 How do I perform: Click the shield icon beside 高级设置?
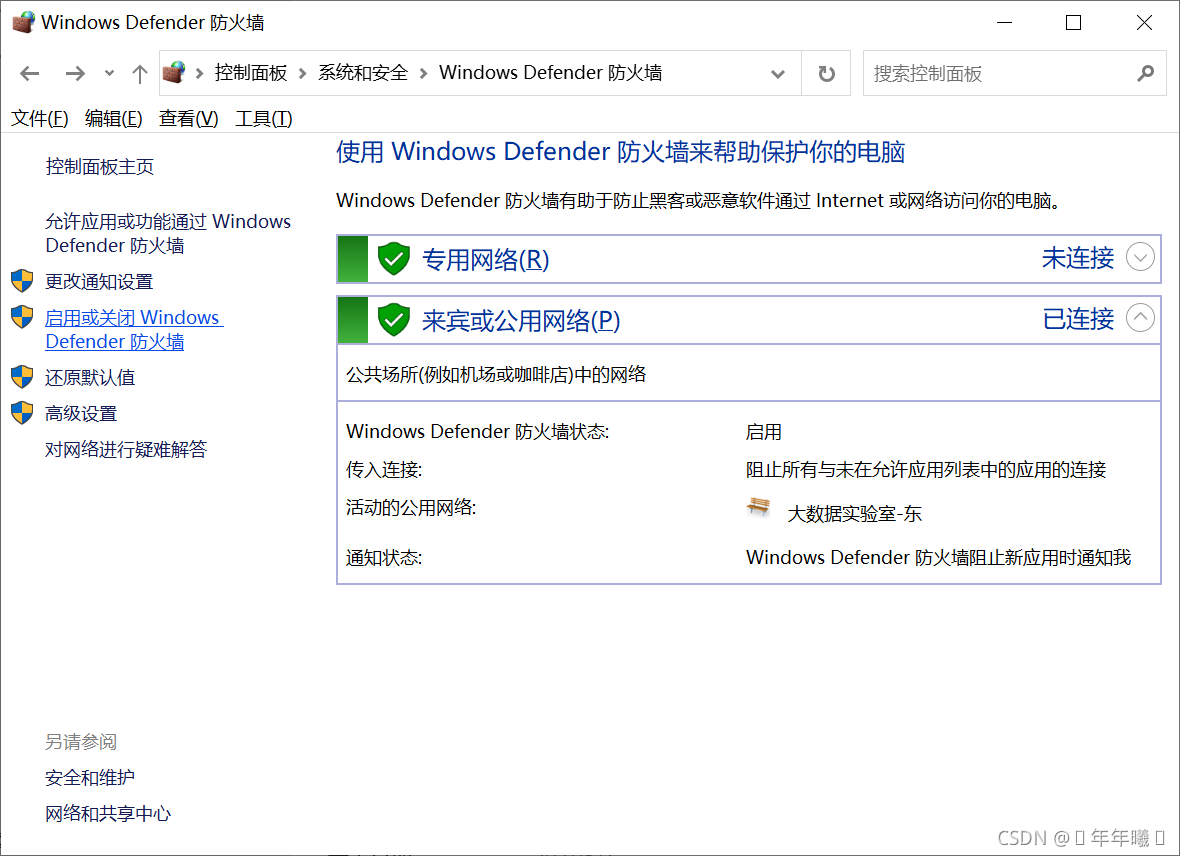23,413
